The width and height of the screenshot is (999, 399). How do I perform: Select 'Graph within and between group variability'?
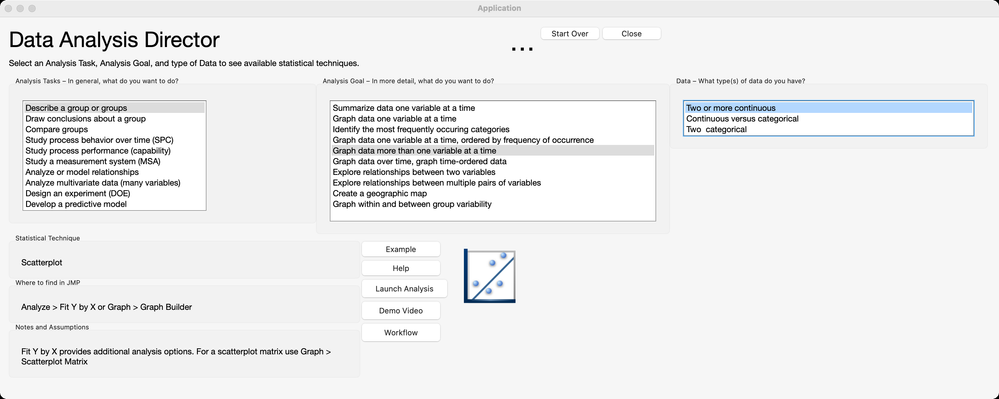[x=492, y=204]
